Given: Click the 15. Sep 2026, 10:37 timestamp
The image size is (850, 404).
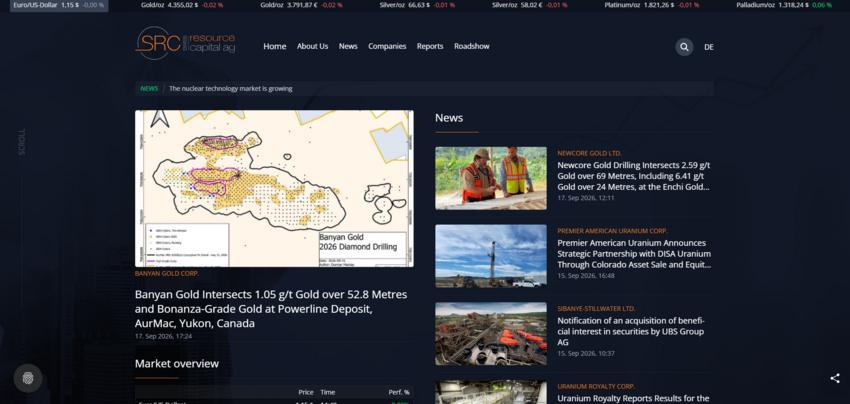Looking at the screenshot, I should click(x=586, y=354).
